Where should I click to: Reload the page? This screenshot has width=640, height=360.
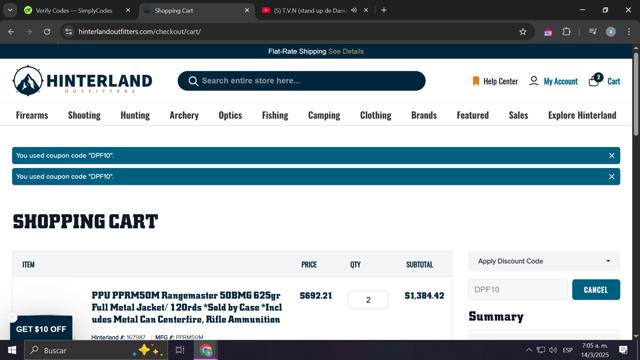click(47, 31)
